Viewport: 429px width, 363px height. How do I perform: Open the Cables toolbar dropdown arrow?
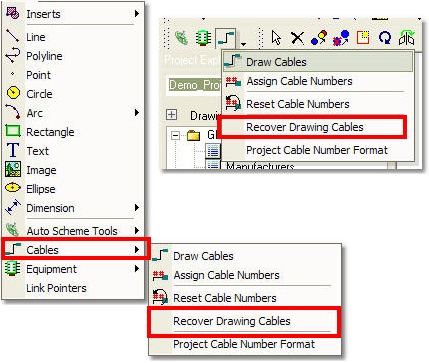pos(244,44)
